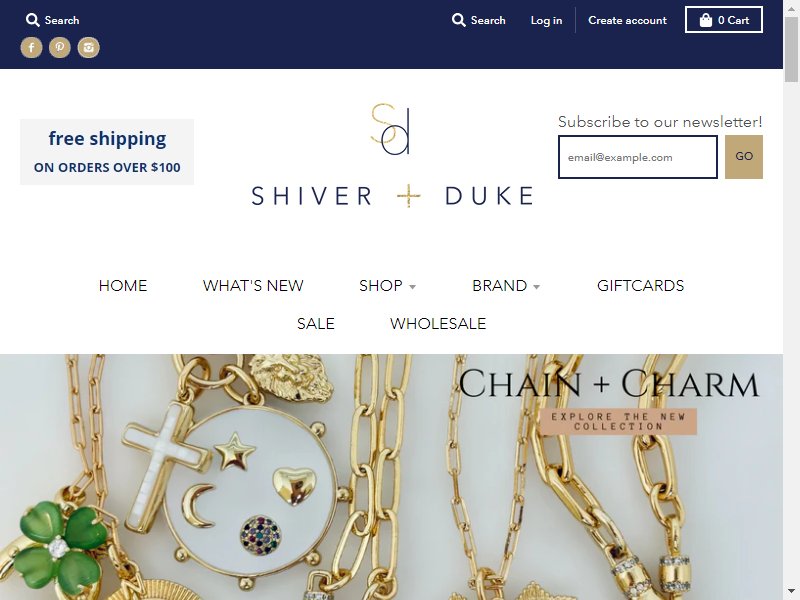This screenshot has width=800, height=600.
Task: Click the left Search magnifier icon
Action: (33, 20)
